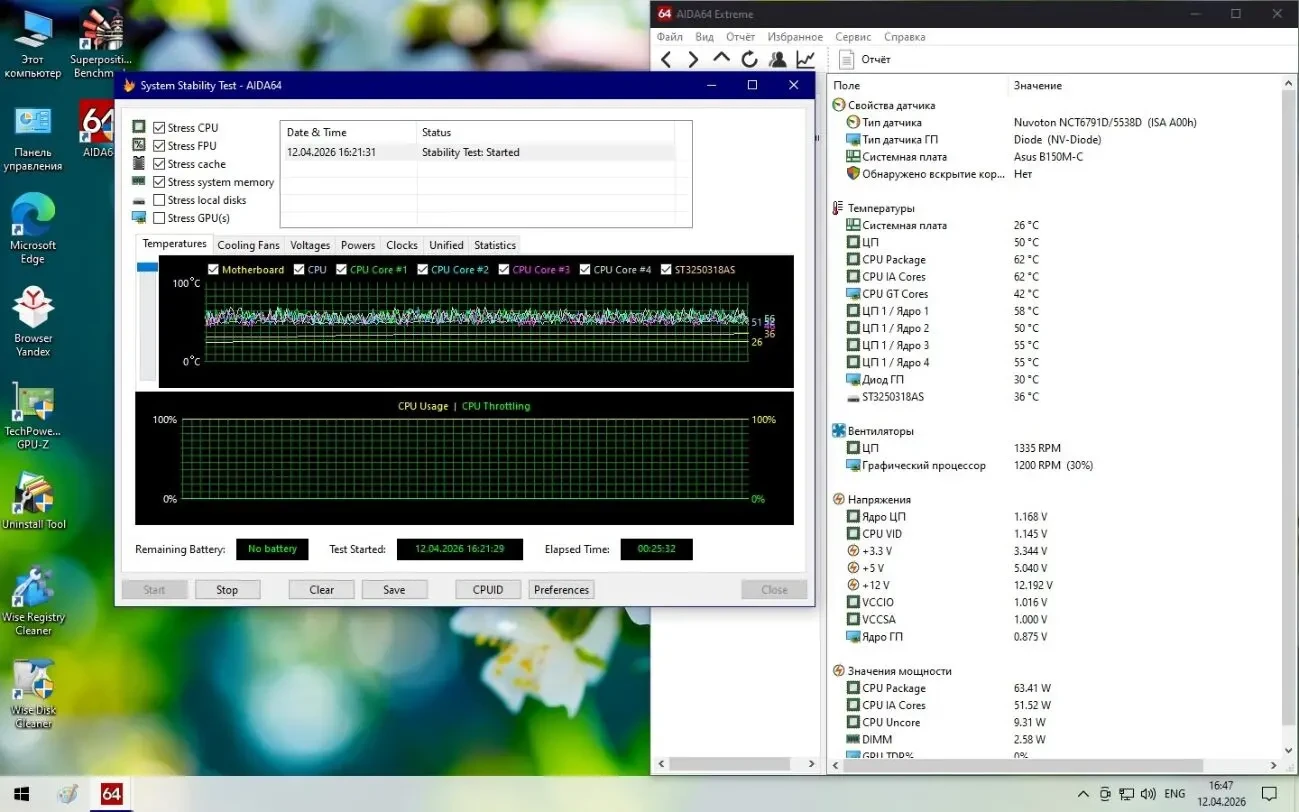Enable the Stress local disks checkbox

(x=158, y=200)
